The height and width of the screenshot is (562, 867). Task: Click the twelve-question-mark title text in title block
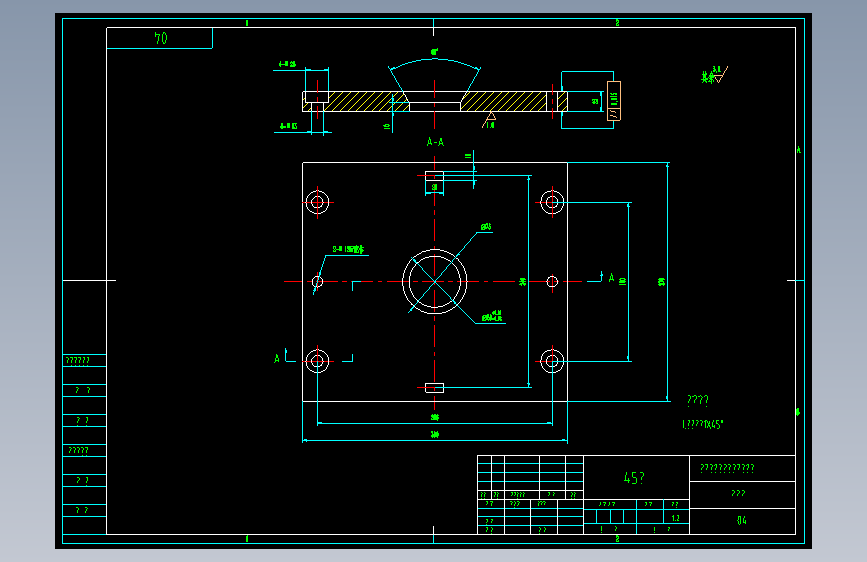pos(727,469)
